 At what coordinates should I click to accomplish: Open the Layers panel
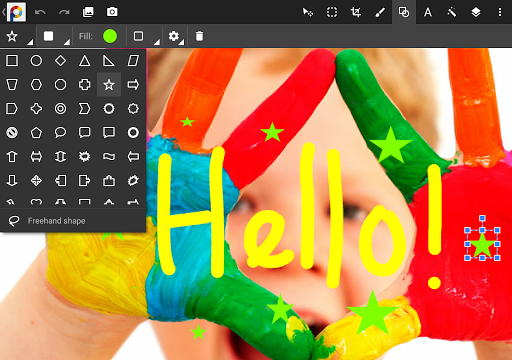point(476,12)
